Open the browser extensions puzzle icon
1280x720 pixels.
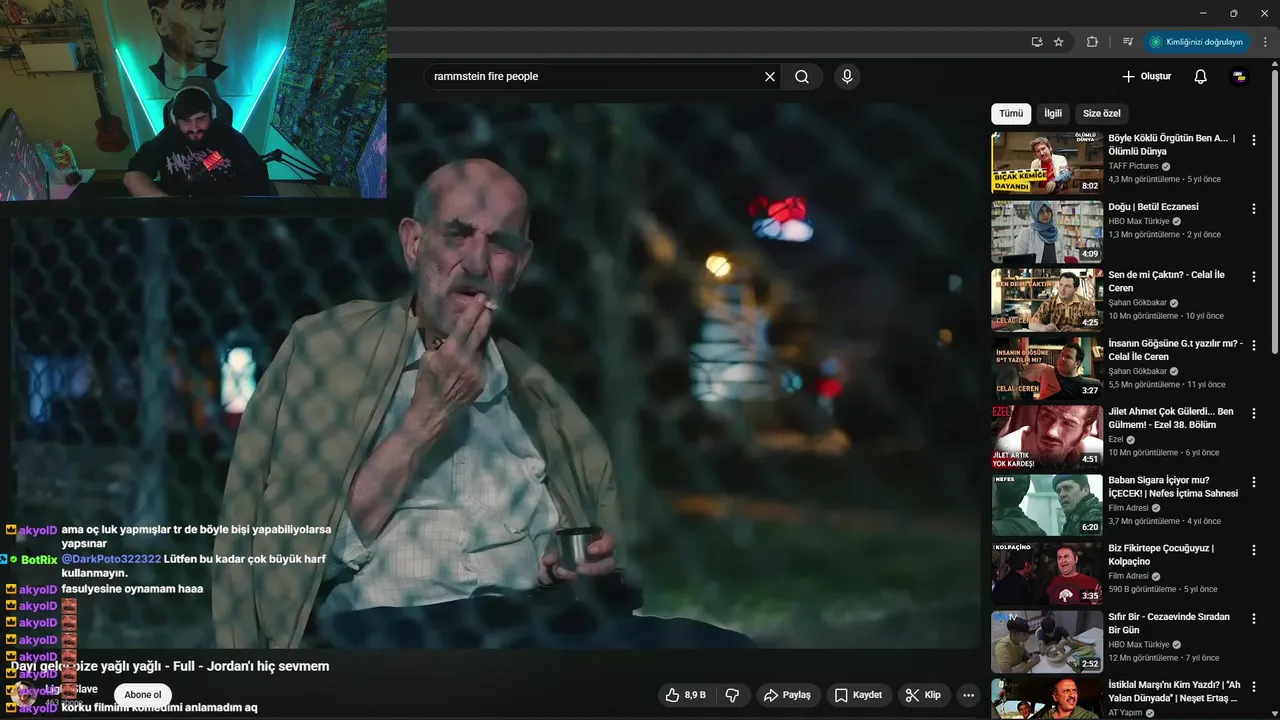coord(1092,42)
